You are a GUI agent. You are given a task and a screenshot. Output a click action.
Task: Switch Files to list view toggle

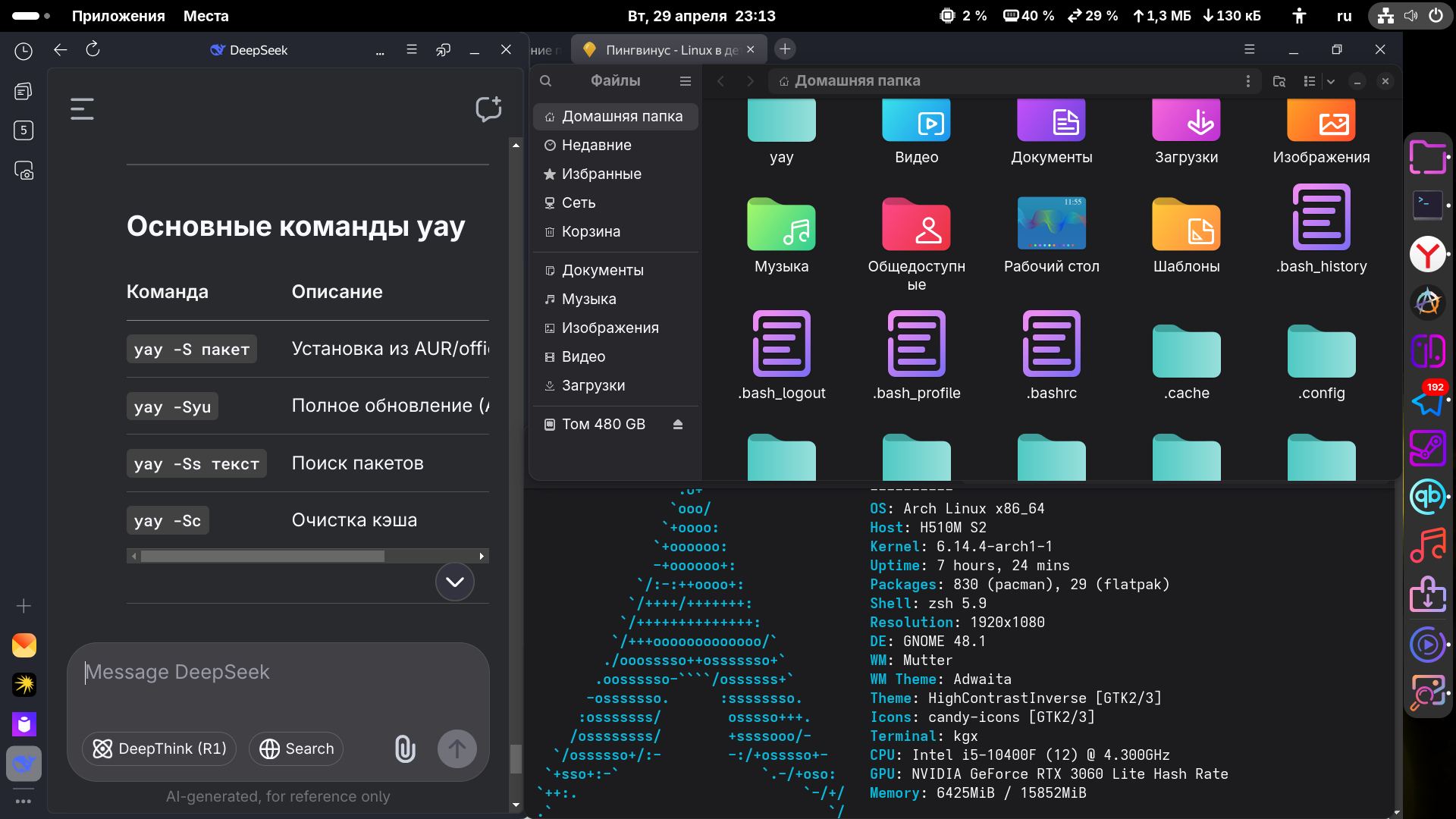coord(1310,81)
